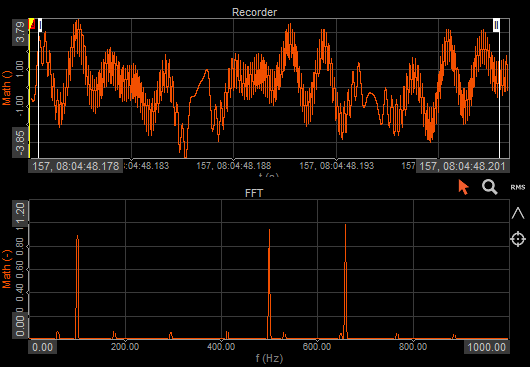Edit recorder Y-axis maximum 3.79
The width and height of the screenshot is (530, 367).
[20, 32]
